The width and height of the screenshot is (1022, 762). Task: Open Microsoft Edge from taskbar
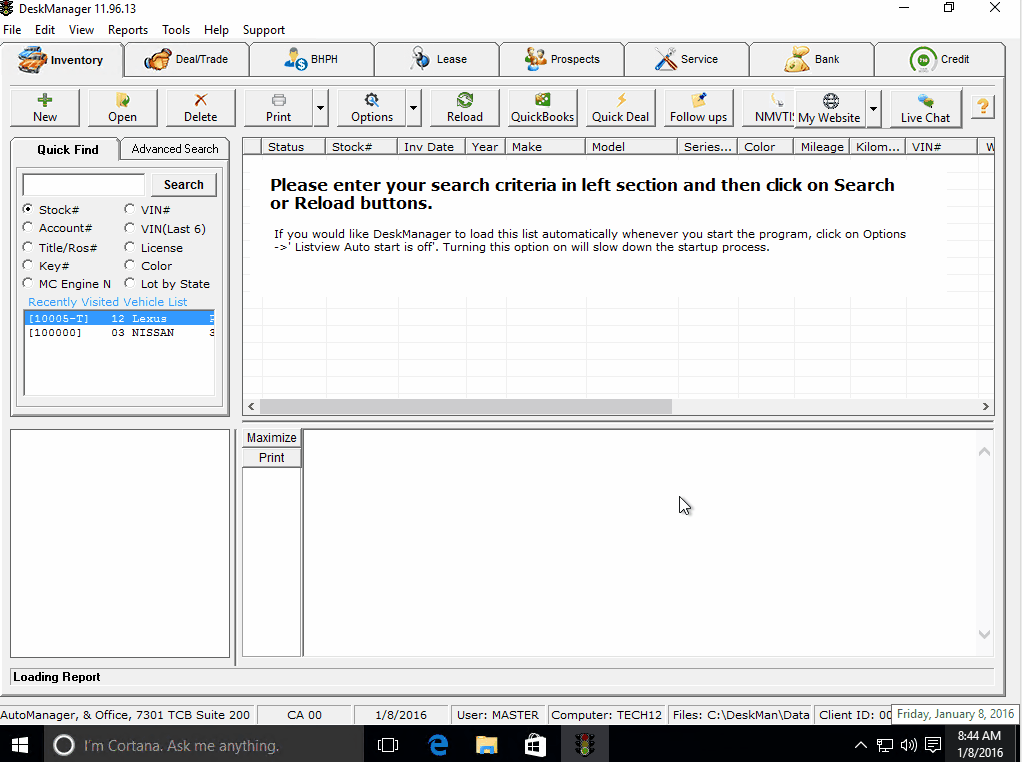click(438, 744)
